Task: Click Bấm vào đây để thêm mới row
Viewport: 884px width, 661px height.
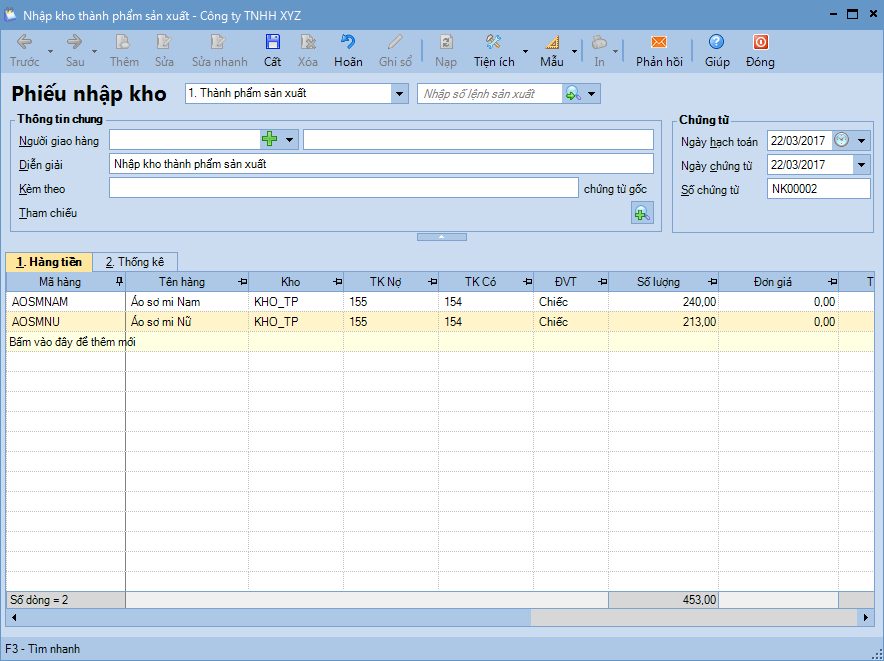Action: click(72, 342)
